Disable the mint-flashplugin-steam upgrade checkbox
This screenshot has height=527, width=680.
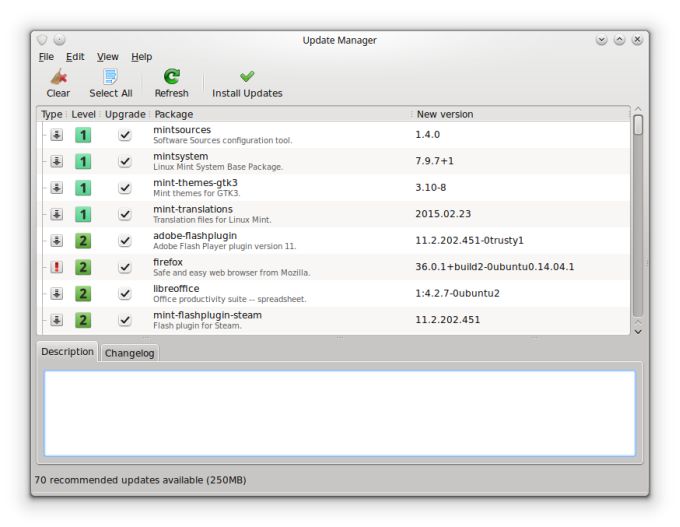pos(125,320)
